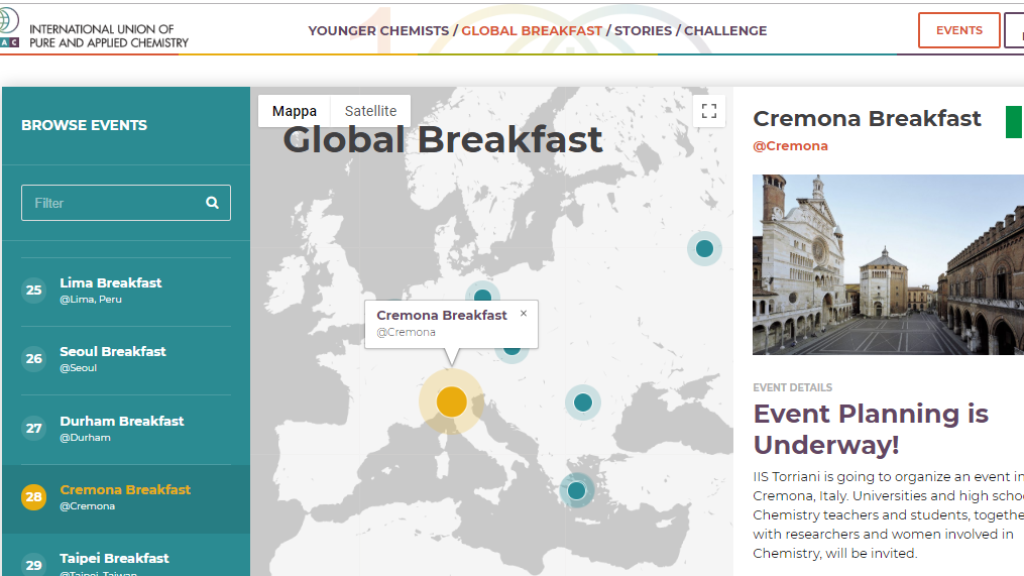This screenshot has width=1024, height=576.
Task: Open Challenge menu item
Action: [x=726, y=31]
